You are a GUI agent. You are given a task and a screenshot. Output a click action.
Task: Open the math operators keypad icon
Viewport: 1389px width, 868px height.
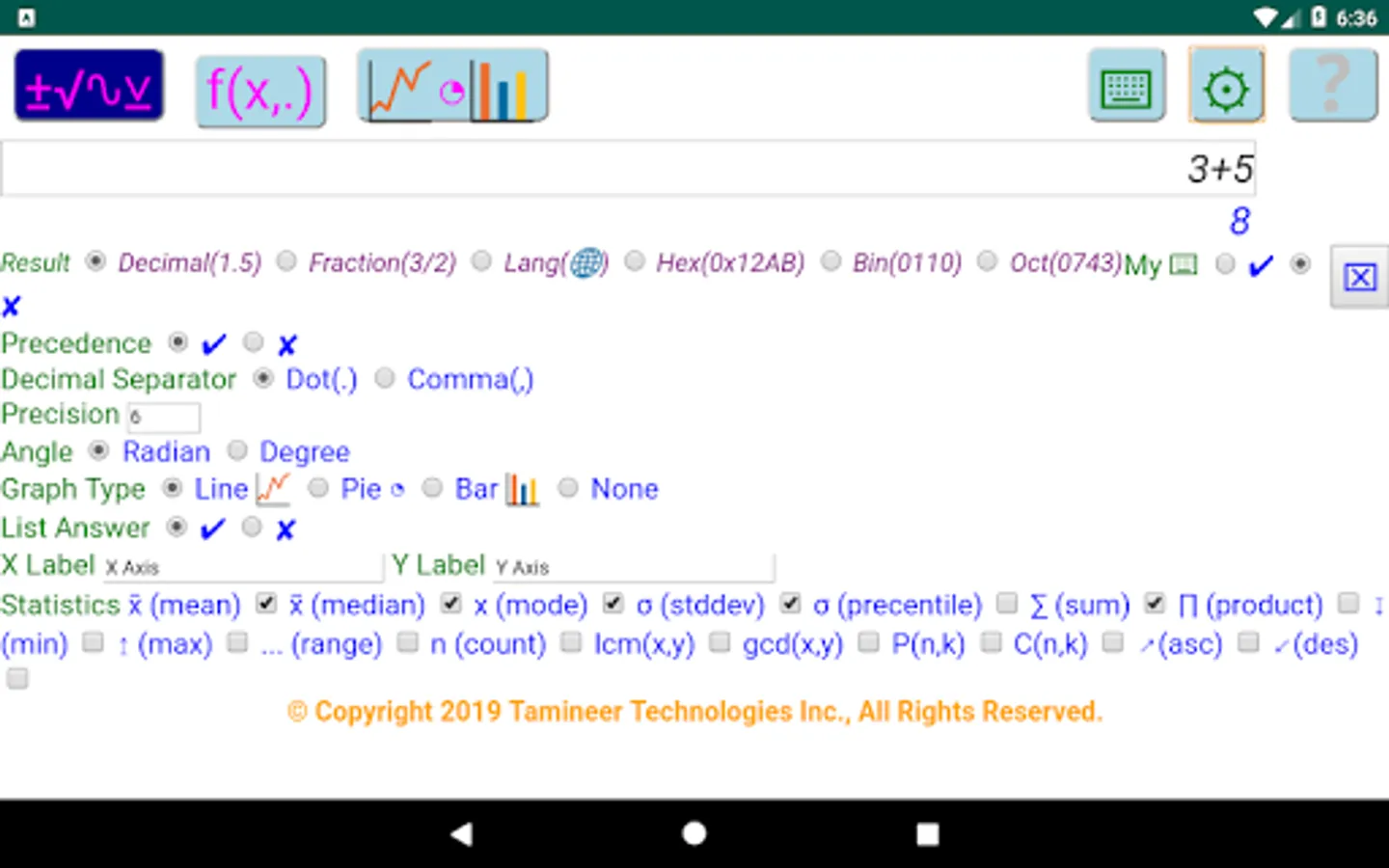coord(89,86)
